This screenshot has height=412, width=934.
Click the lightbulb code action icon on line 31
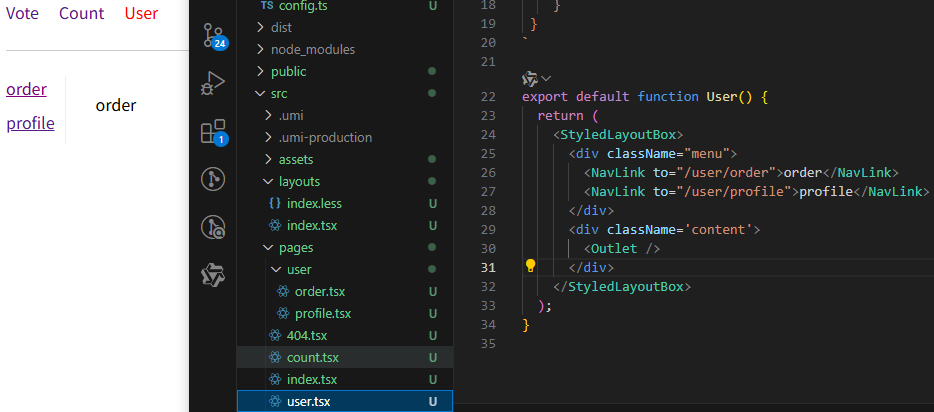coord(530,266)
